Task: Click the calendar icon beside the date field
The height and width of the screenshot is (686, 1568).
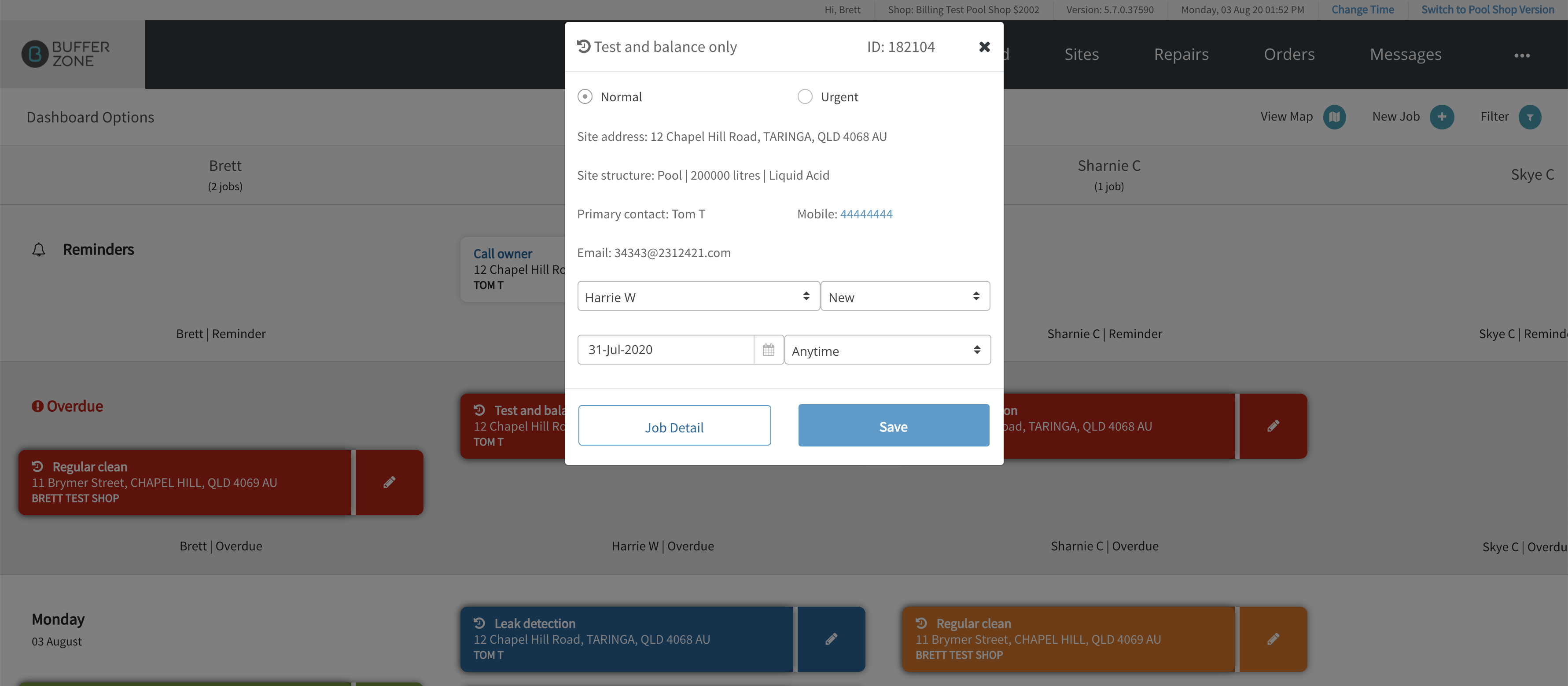Action: 768,350
